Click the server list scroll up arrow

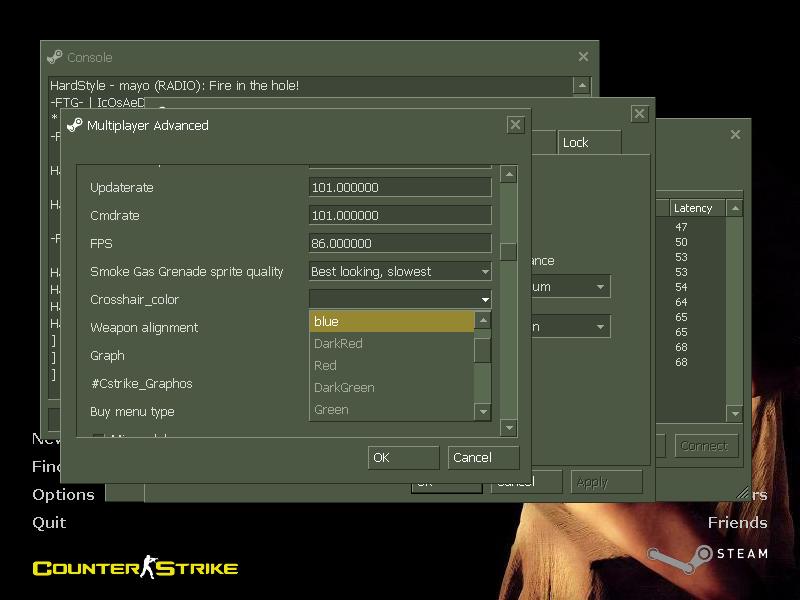coord(735,208)
